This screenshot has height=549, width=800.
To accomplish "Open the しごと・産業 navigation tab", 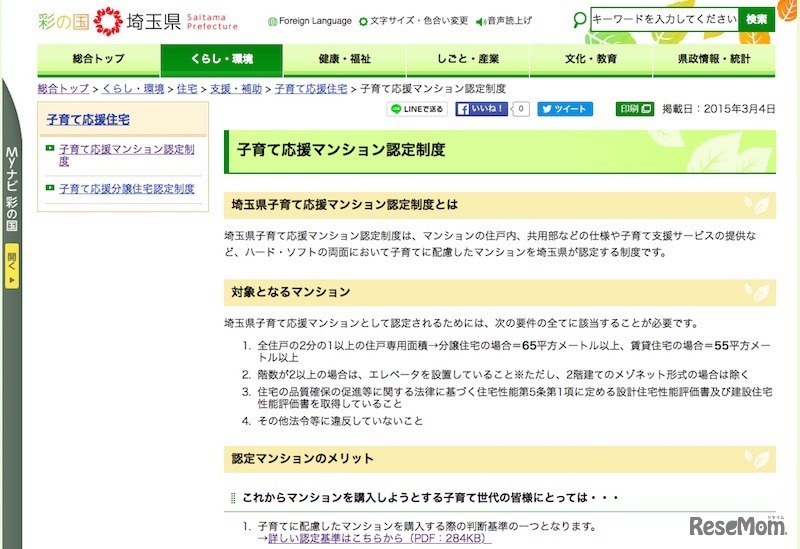I will [468, 60].
